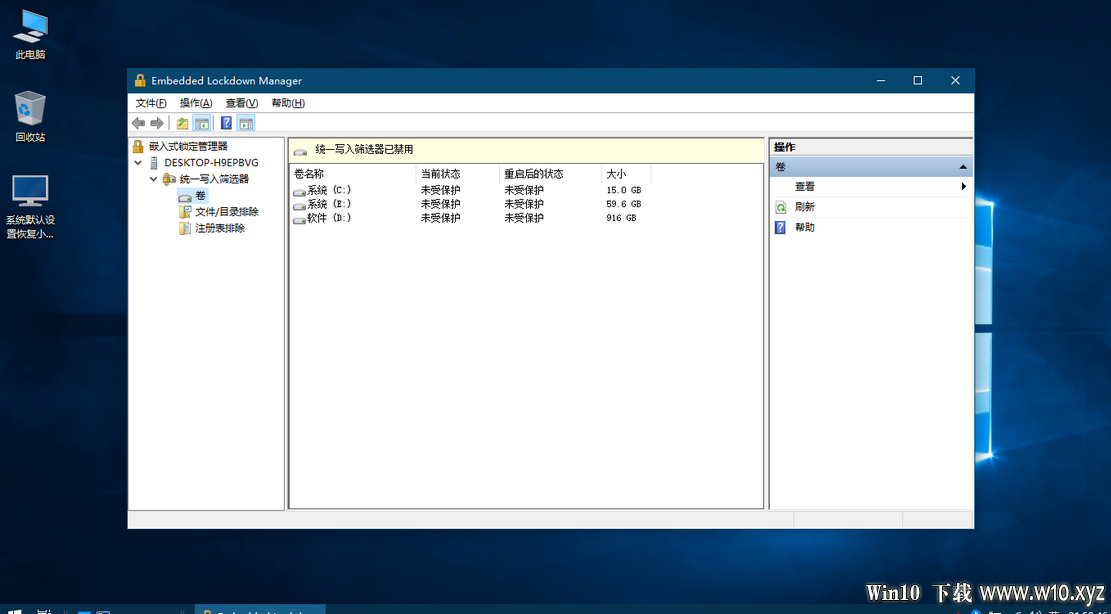Select the 回收站 recycle bin desktop icon
This screenshot has width=1111, height=614.
(30, 117)
